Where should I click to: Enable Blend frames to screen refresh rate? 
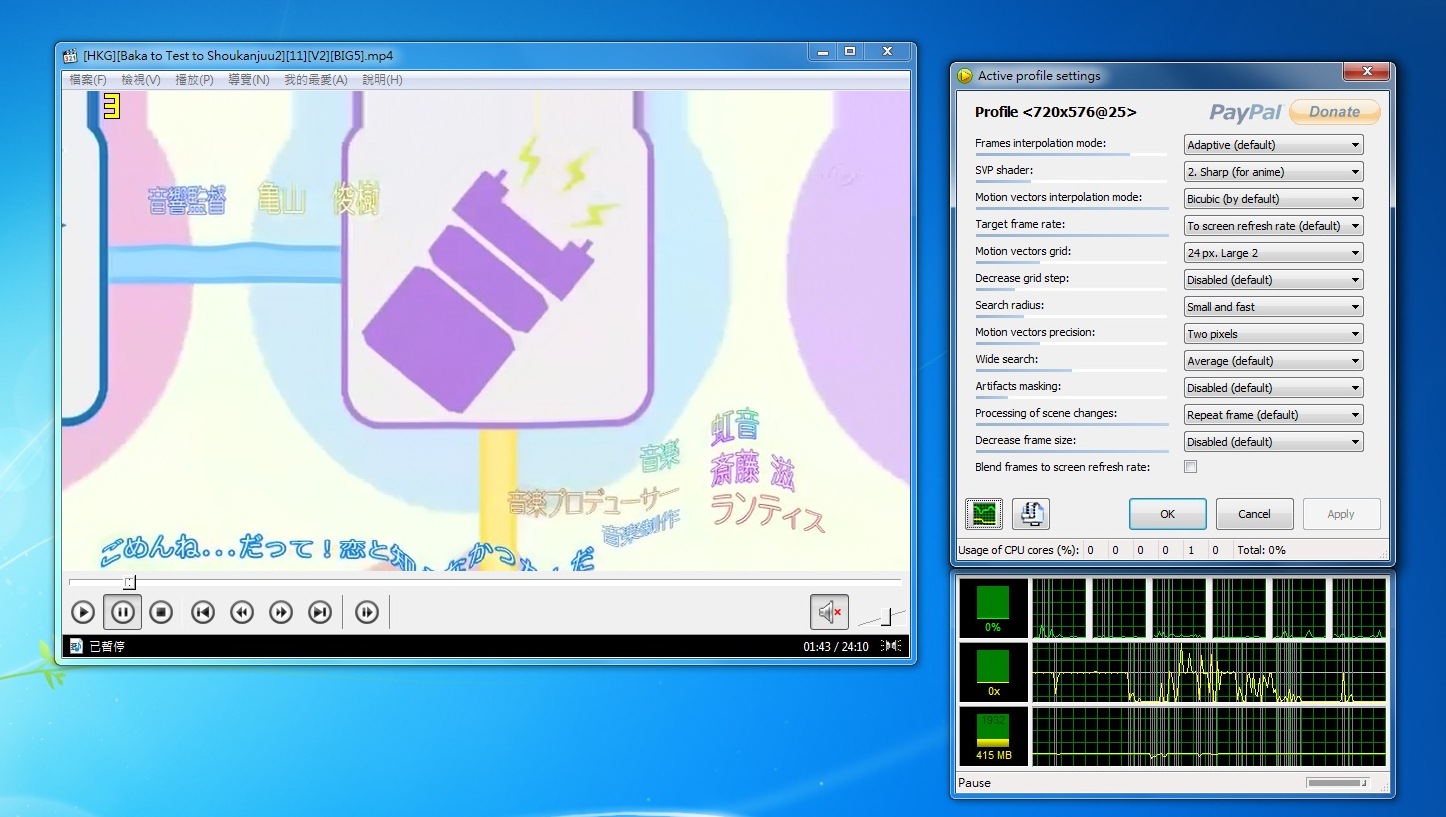(x=1190, y=467)
